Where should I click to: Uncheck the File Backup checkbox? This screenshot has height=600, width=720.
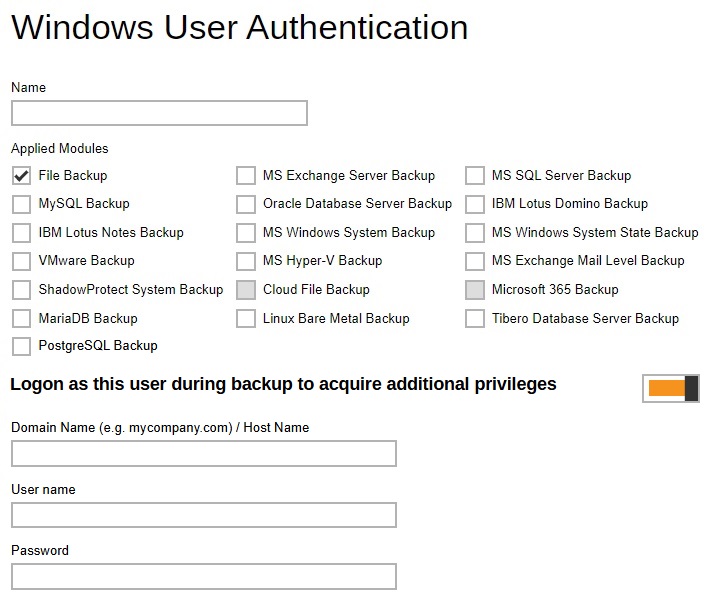[x=22, y=176]
